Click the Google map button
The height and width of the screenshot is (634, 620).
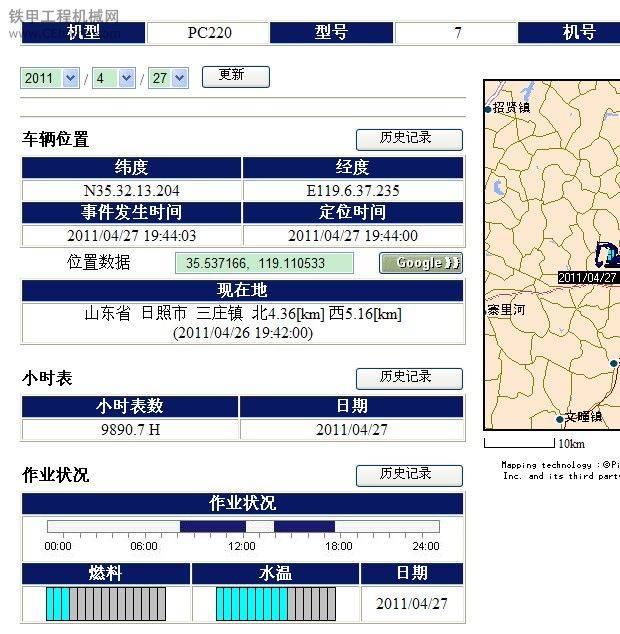click(x=421, y=263)
